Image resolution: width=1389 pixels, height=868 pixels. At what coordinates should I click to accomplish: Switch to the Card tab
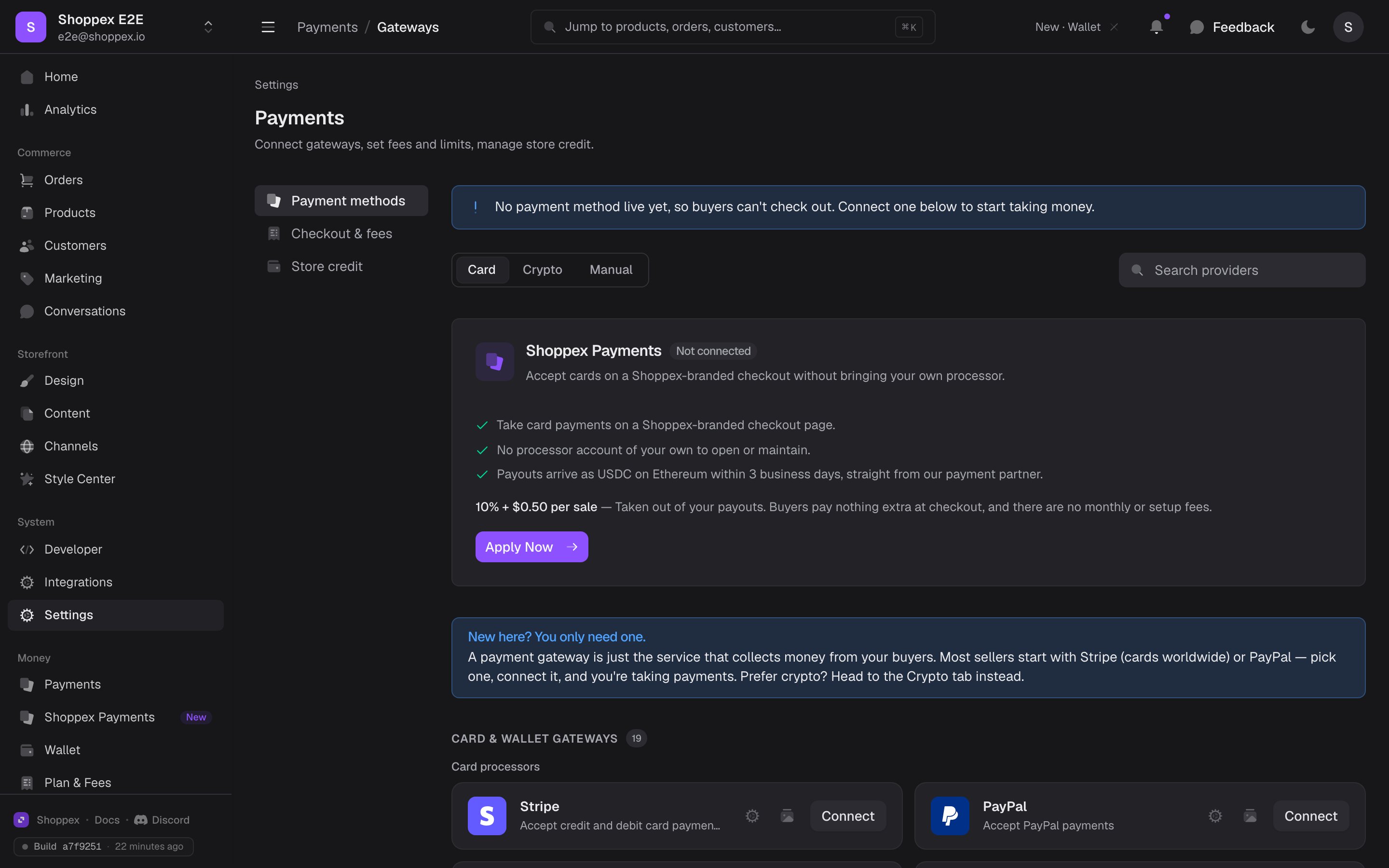tap(481, 270)
